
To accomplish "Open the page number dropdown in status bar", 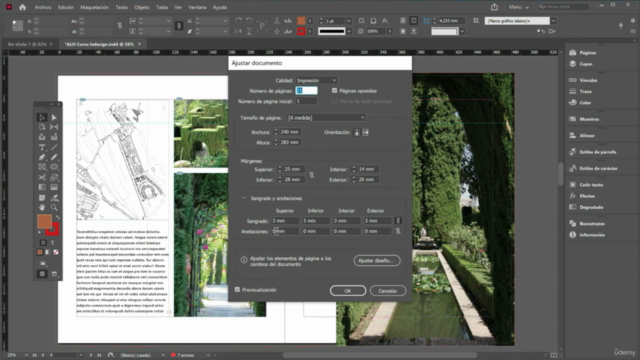I will [81, 355].
